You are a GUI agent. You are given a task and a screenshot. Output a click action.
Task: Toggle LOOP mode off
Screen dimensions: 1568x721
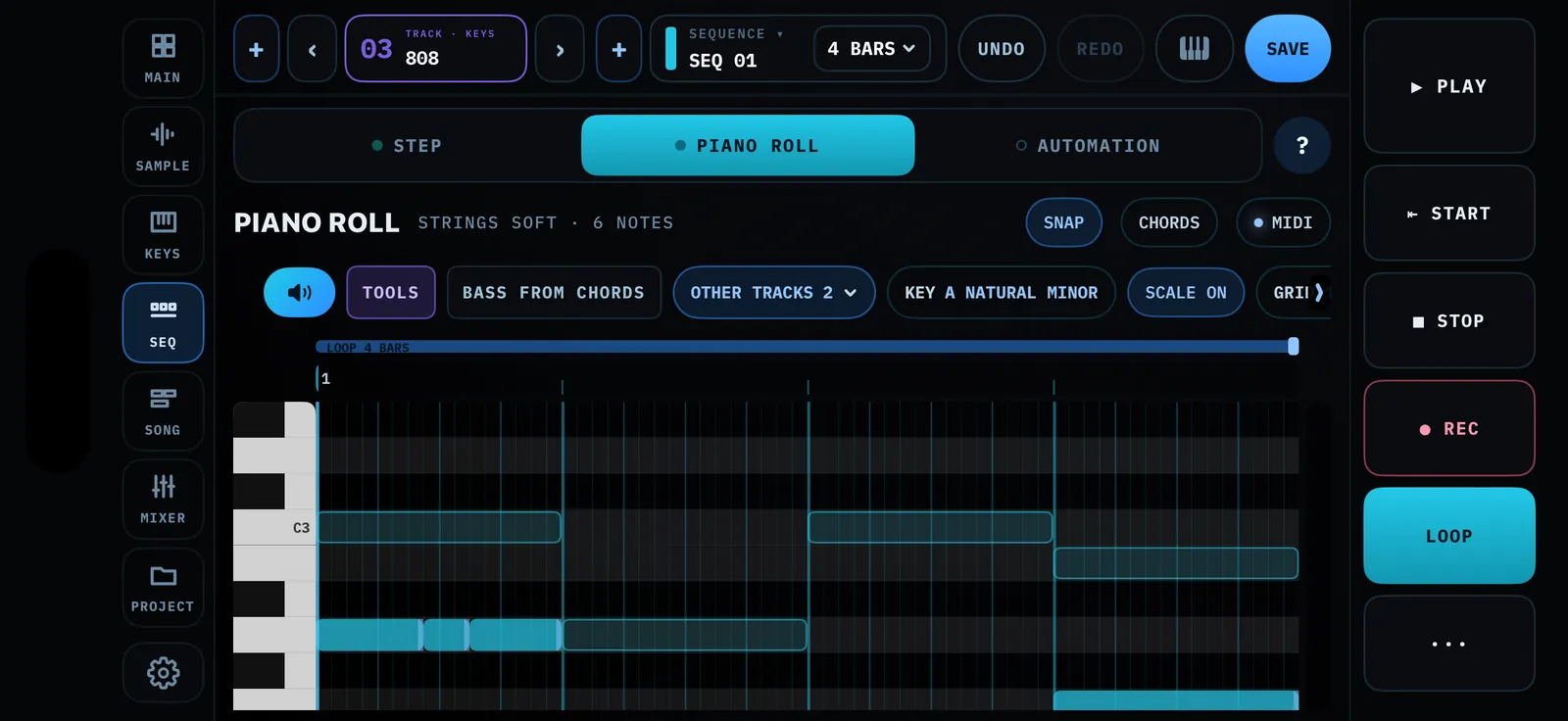[x=1448, y=536]
